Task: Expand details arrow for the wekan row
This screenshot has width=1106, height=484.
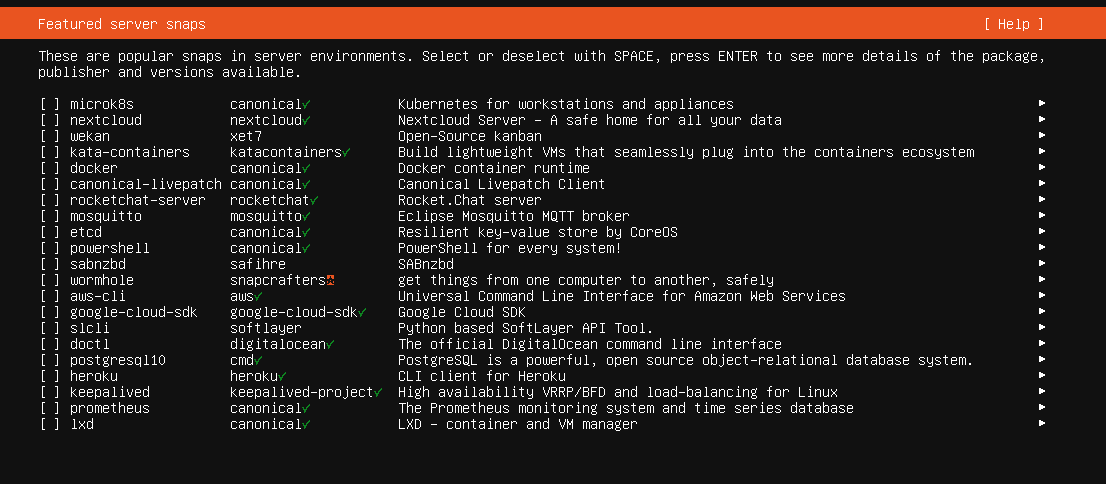Action: (x=1042, y=136)
